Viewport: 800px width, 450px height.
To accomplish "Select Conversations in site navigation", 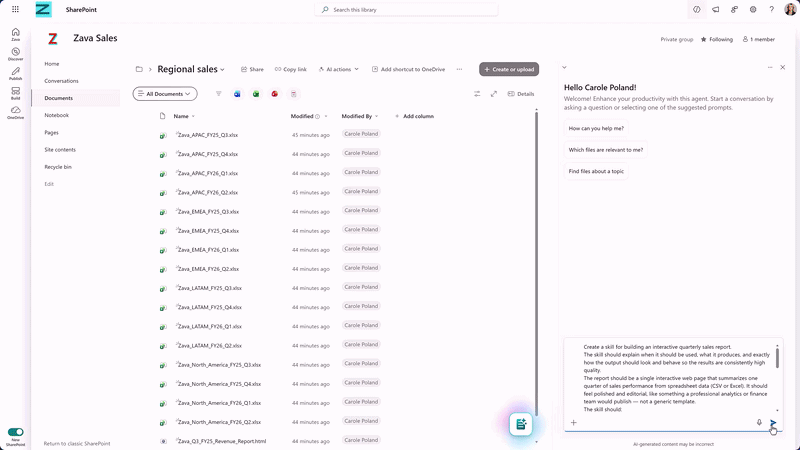I will click(x=61, y=81).
